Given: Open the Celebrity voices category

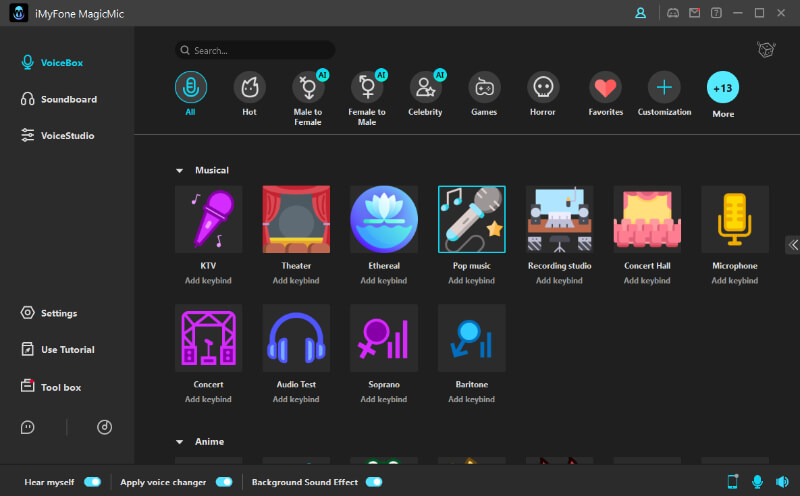Looking at the screenshot, I should (x=426, y=87).
